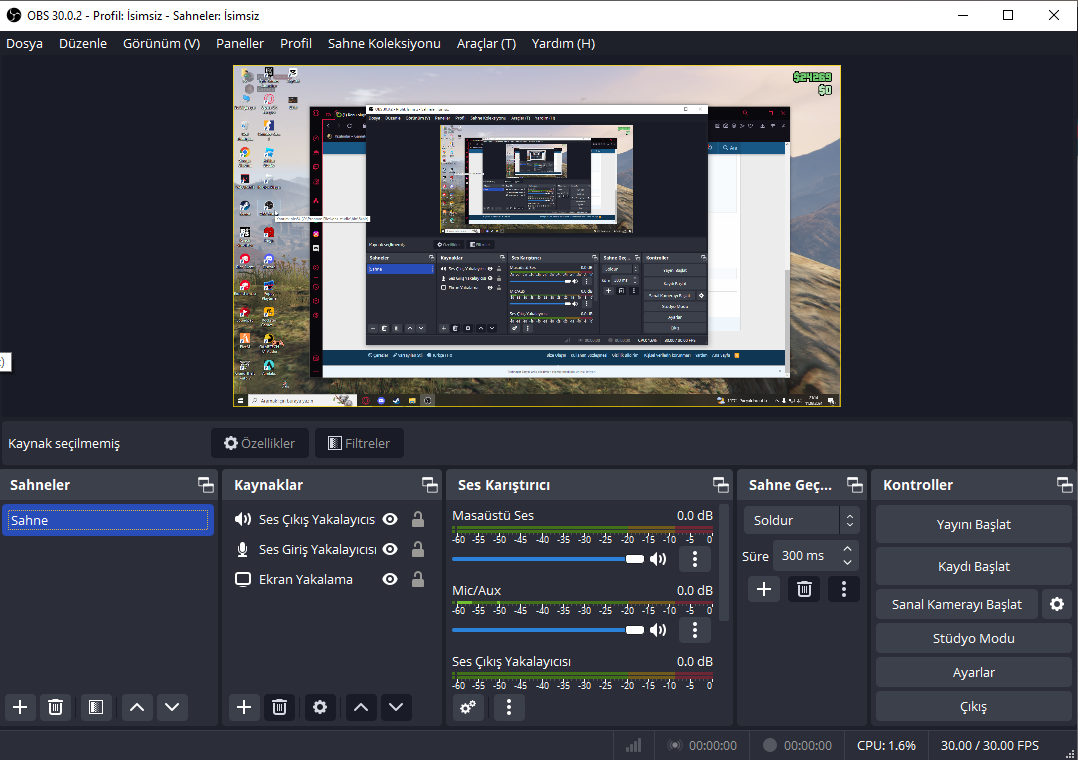Open the Araçlar (T) menu

tap(486, 43)
